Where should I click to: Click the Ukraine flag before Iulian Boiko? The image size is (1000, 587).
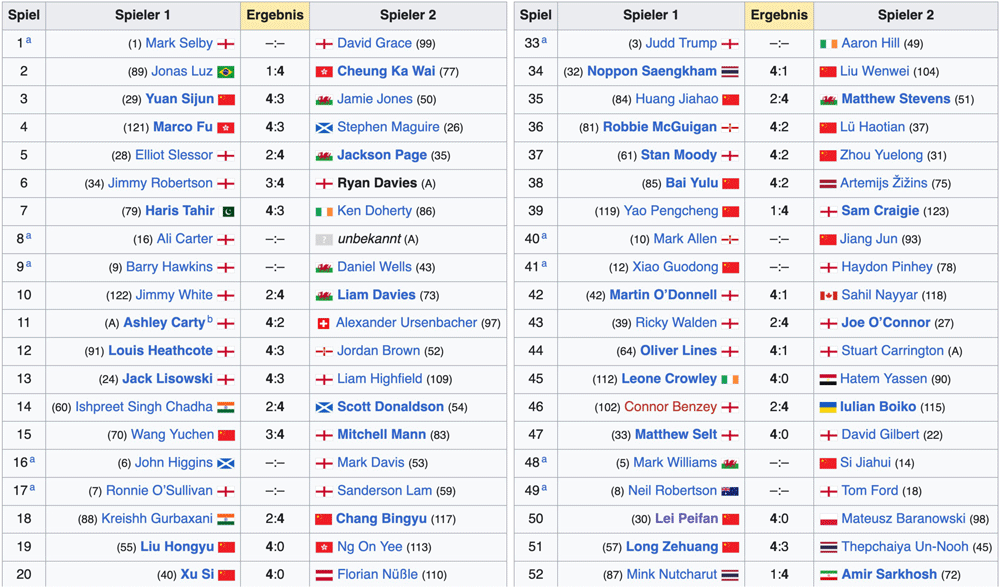827,407
